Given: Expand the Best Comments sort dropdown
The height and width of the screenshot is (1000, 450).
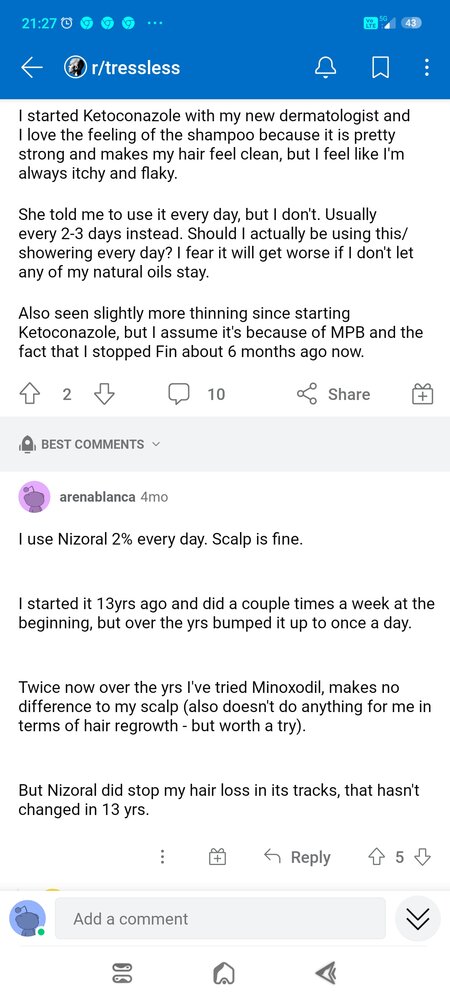Looking at the screenshot, I should 89,444.
